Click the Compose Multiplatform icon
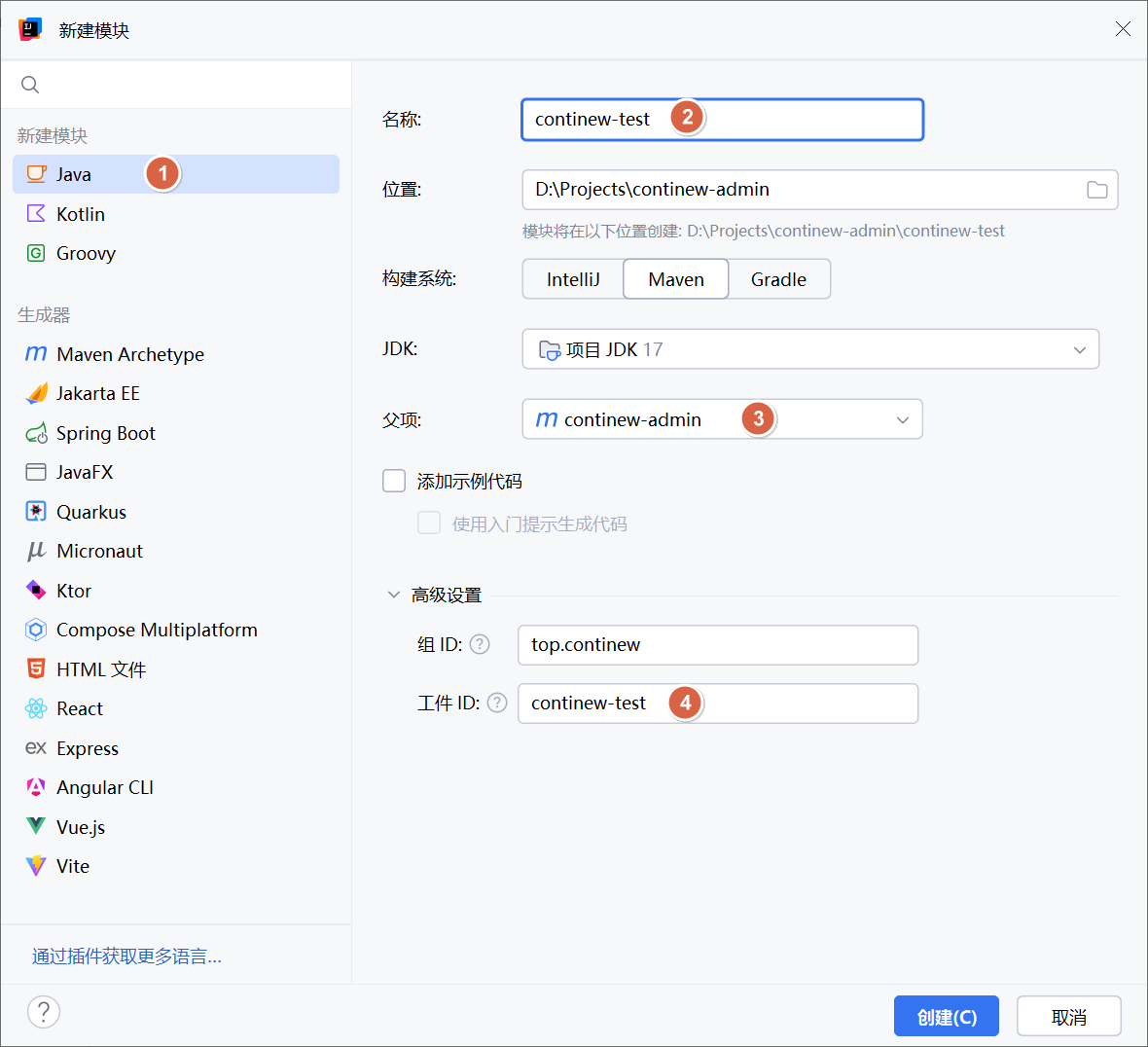 (36, 630)
